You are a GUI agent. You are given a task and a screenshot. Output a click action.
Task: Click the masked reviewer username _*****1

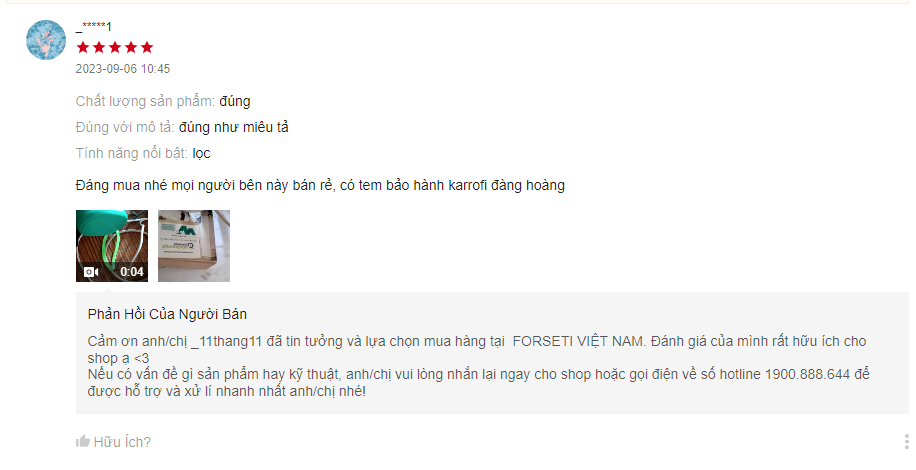[x=93, y=26]
